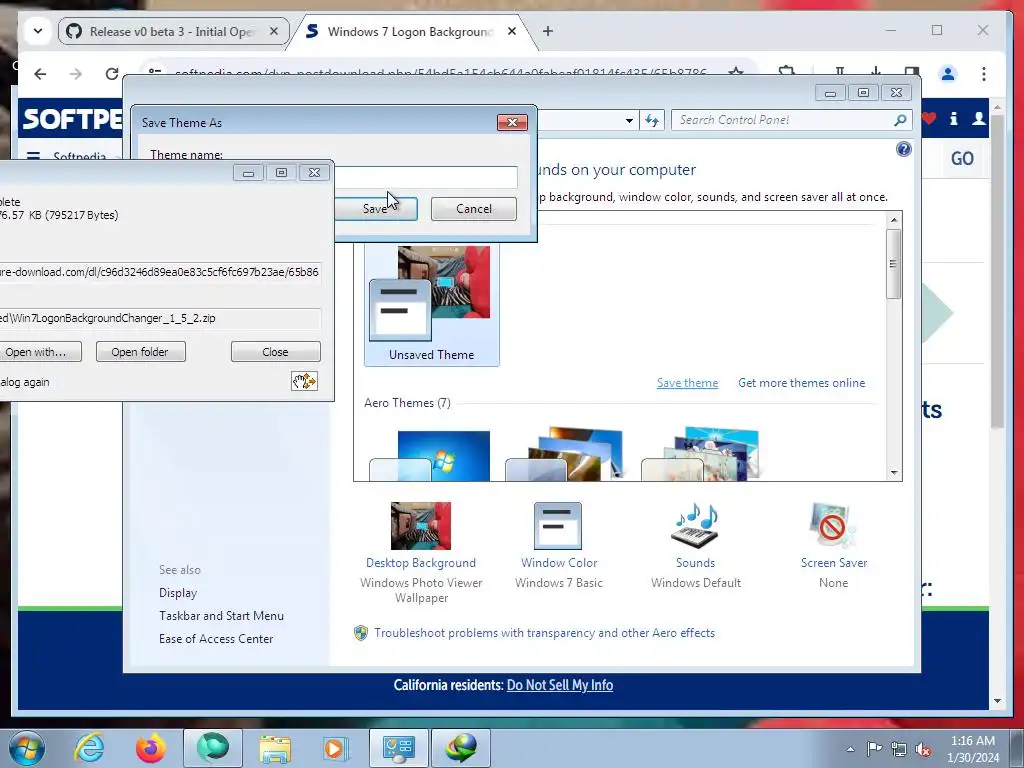Click Open with... in download dialog
The height and width of the screenshot is (768, 1024).
pos(39,352)
